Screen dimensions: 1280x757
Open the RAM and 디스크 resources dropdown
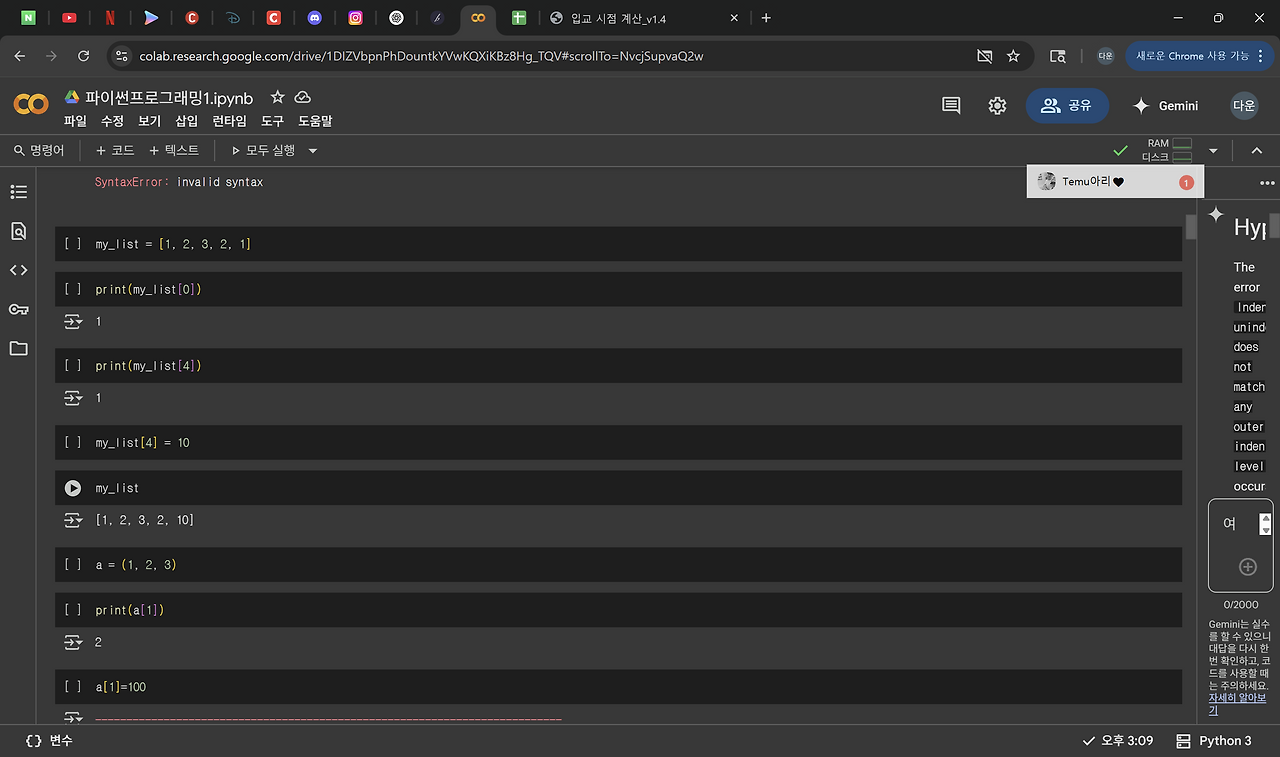(x=1213, y=151)
